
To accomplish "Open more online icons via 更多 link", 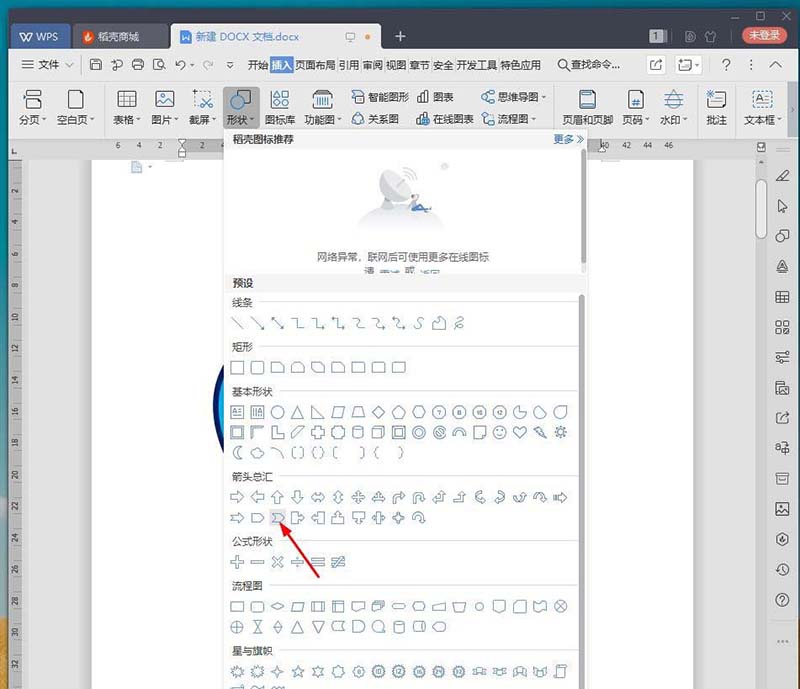I will point(565,140).
